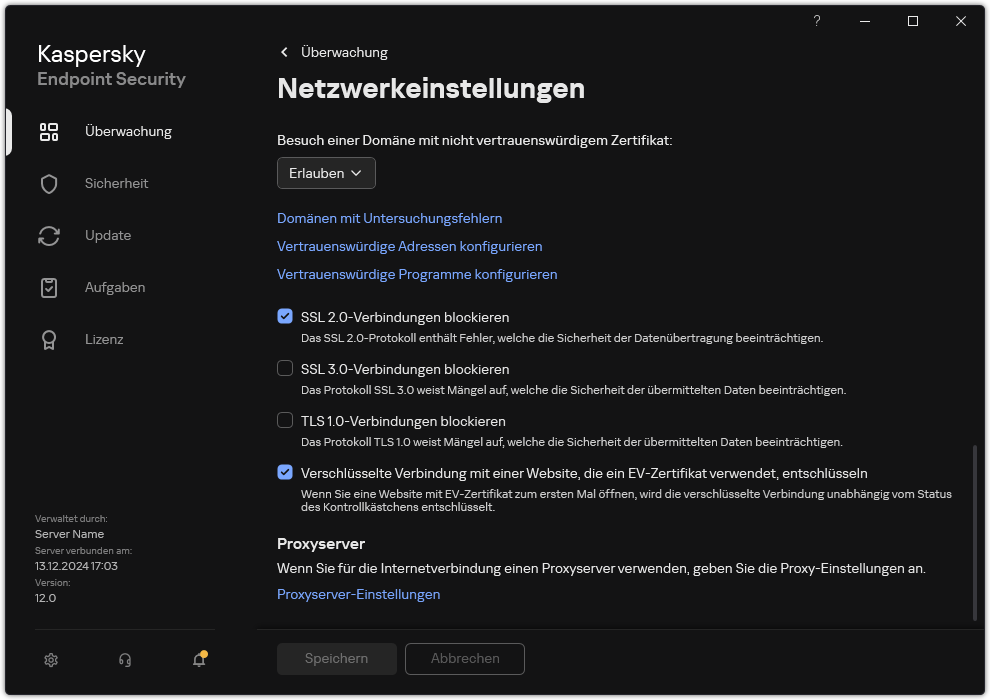Open the Proxyserver-Einstellungen link

(x=358, y=594)
